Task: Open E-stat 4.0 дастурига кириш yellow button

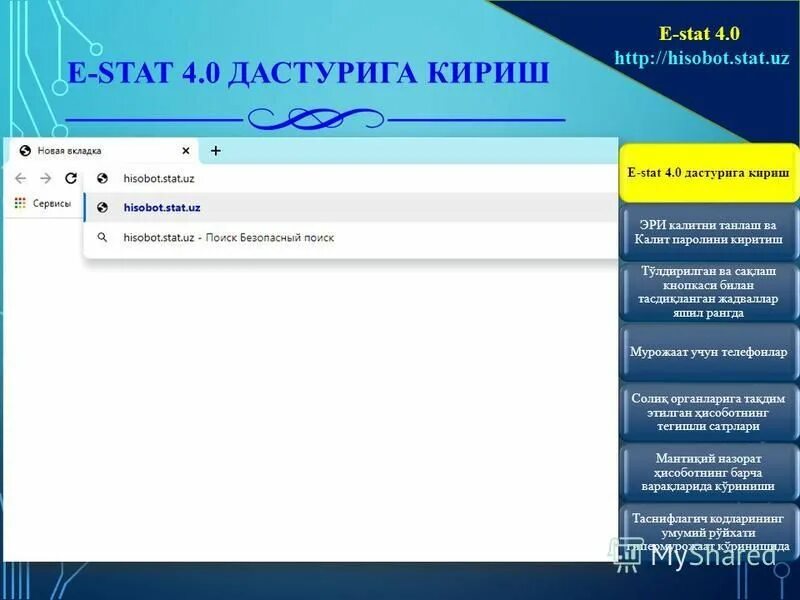Action: (709, 172)
